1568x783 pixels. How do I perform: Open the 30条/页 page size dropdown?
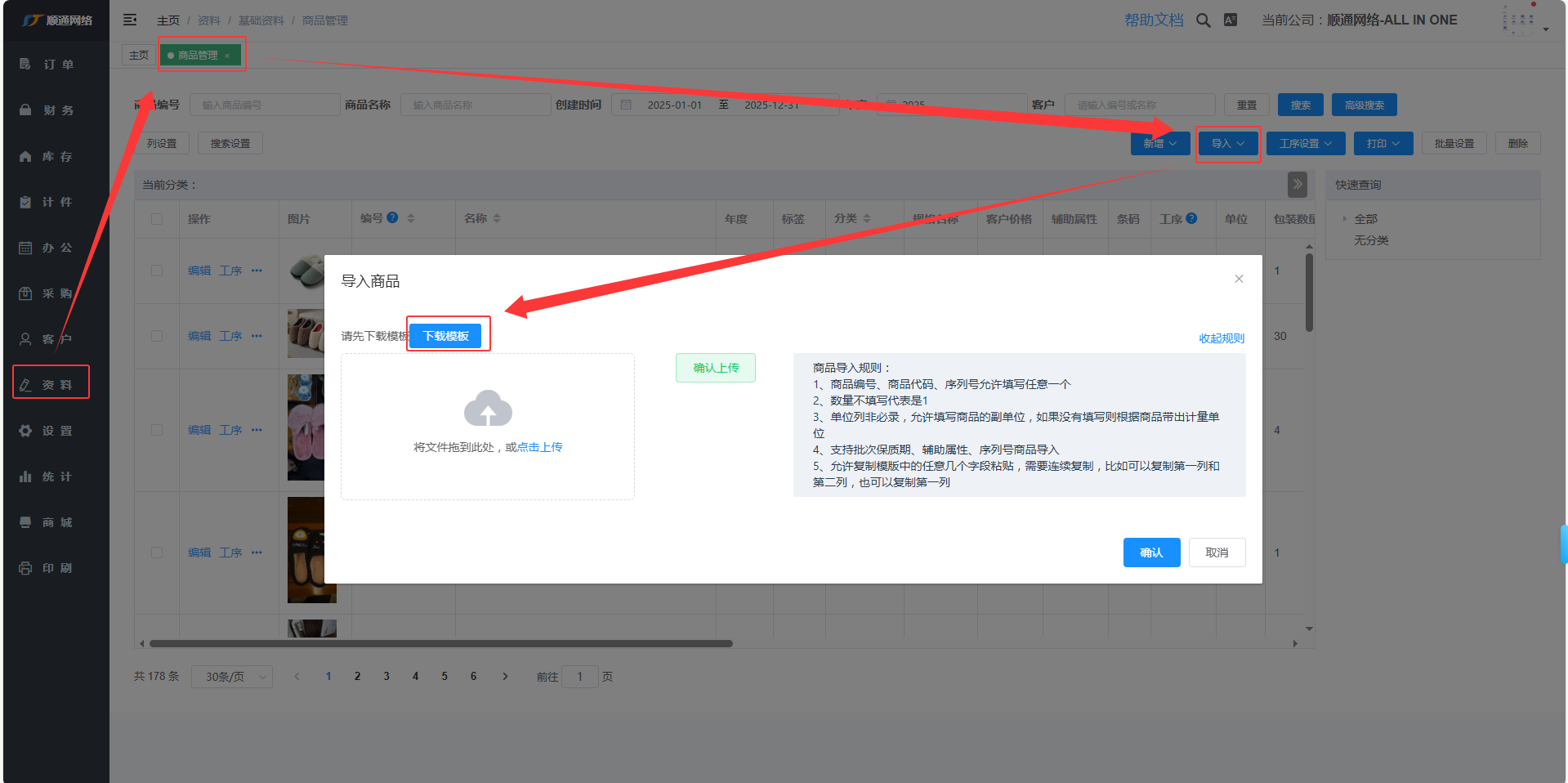232,677
